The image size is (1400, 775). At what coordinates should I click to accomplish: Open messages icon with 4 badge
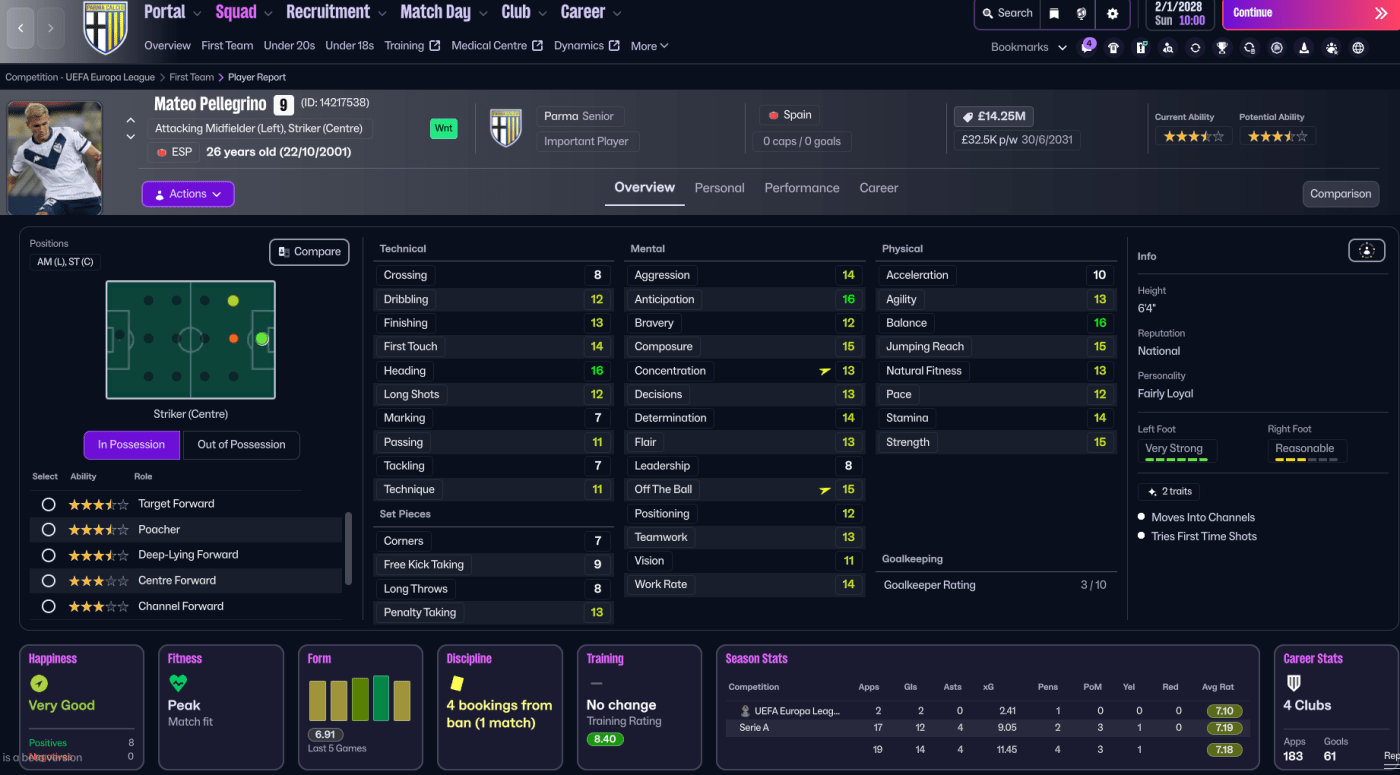[x=1087, y=48]
